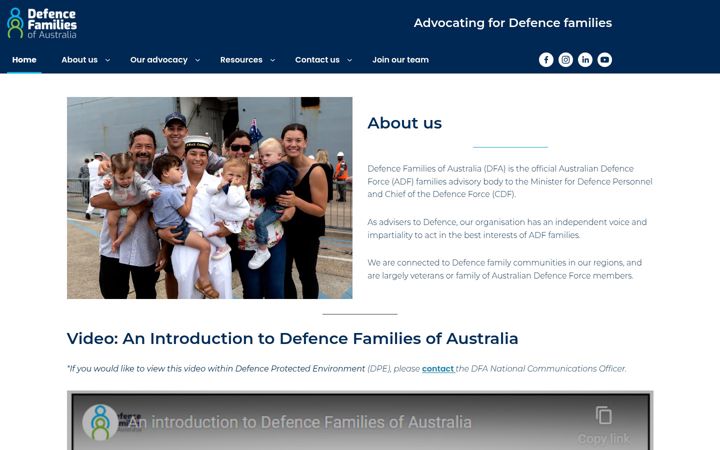Expand the Resources dropdown chevron
720x450 pixels.
coord(272,60)
